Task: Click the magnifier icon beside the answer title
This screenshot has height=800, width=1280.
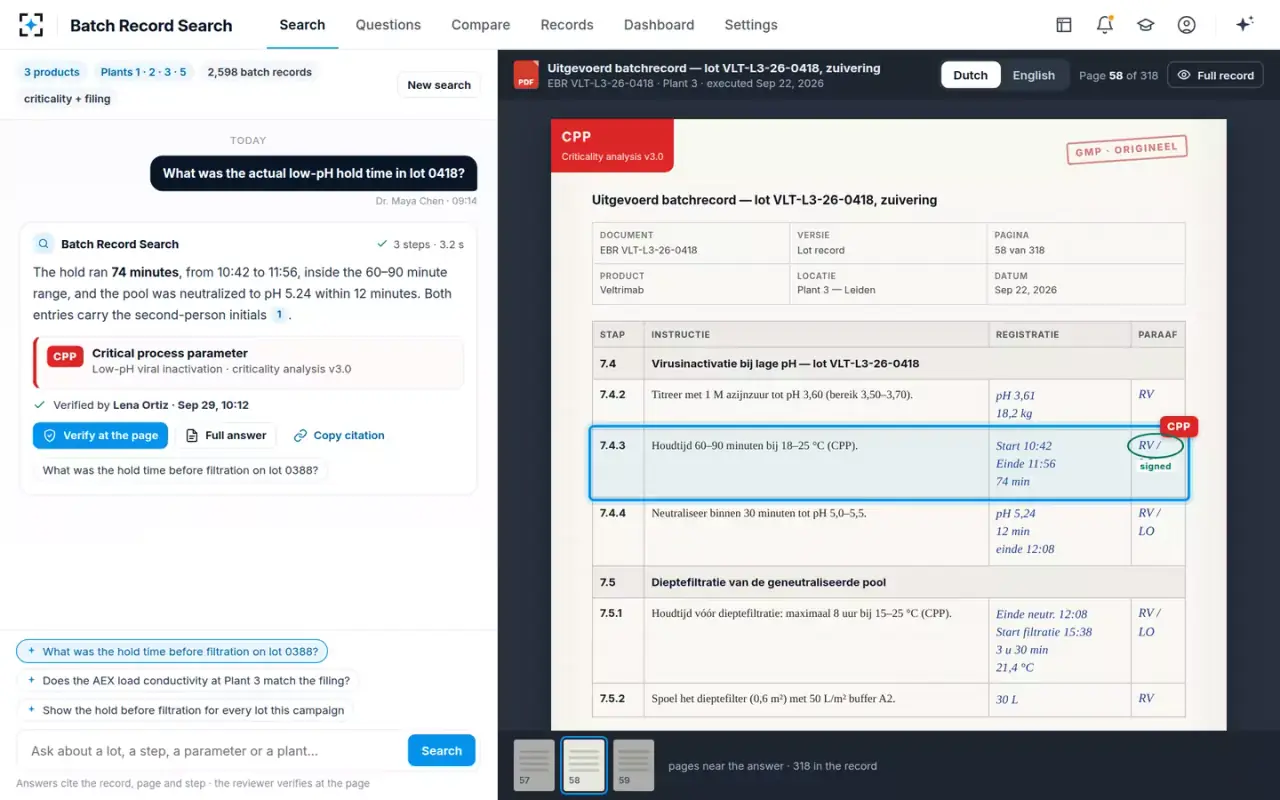Action: tap(44, 244)
